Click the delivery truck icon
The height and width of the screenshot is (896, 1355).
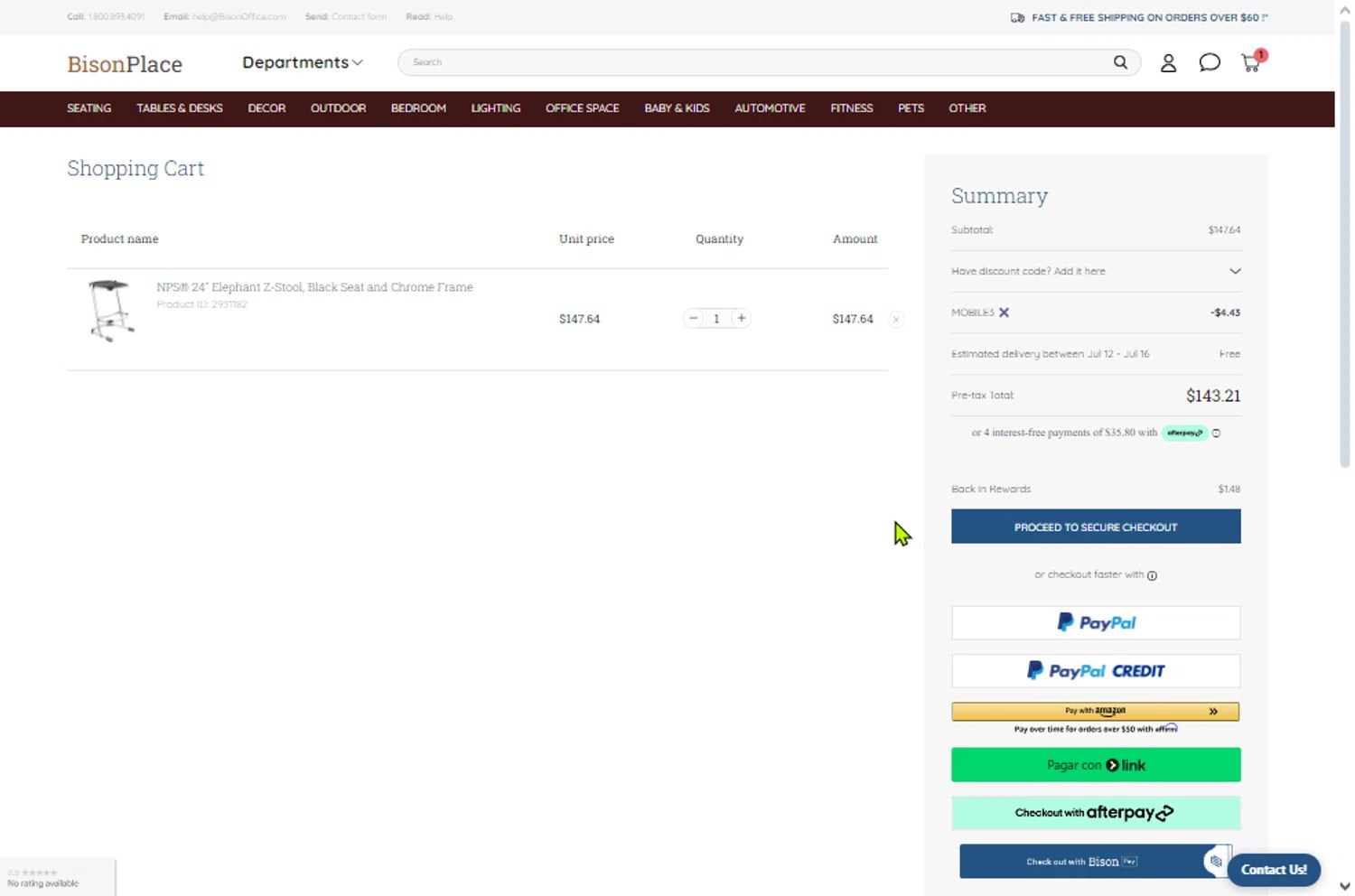click(1017, 17)
